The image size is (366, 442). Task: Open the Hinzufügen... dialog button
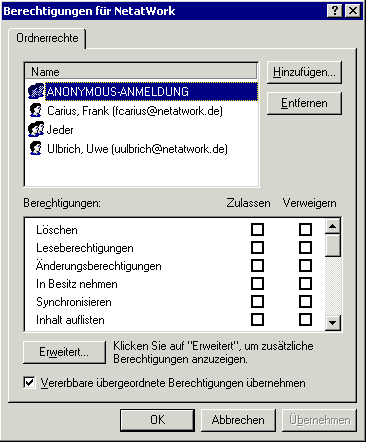[304, 72]
